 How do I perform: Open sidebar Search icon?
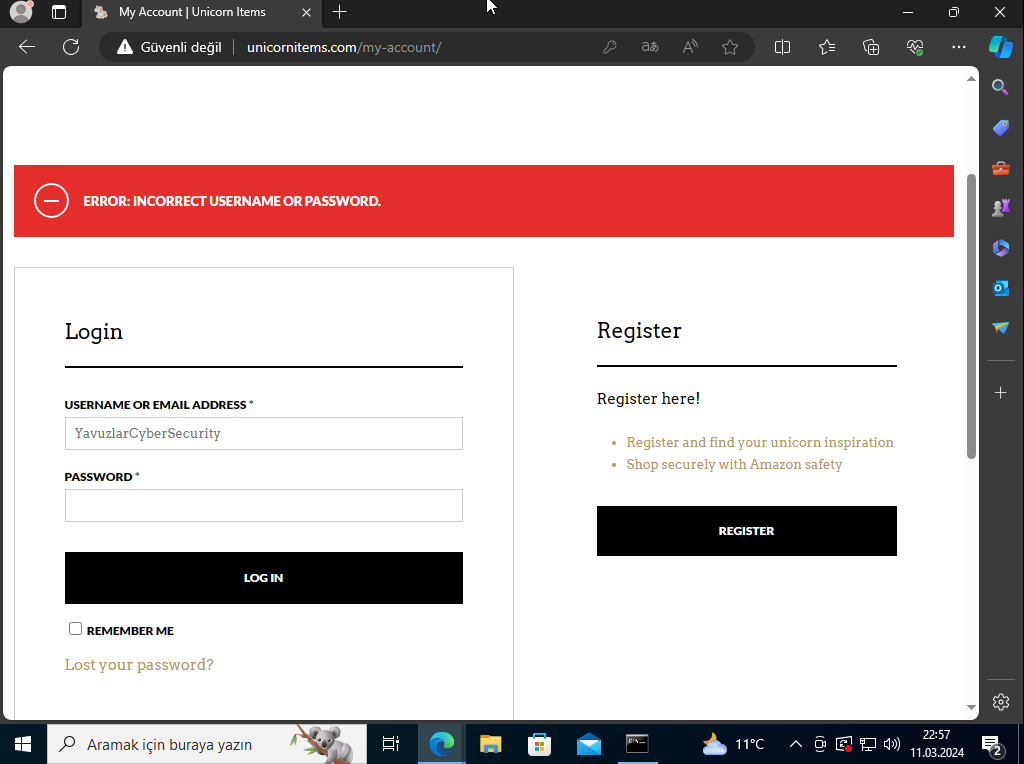1000,88
